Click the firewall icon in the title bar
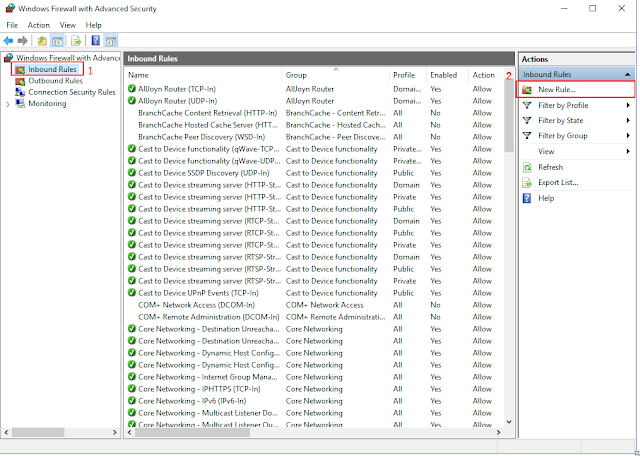The height and width of the screenshot is (456, 640). [x=10, y=8]
